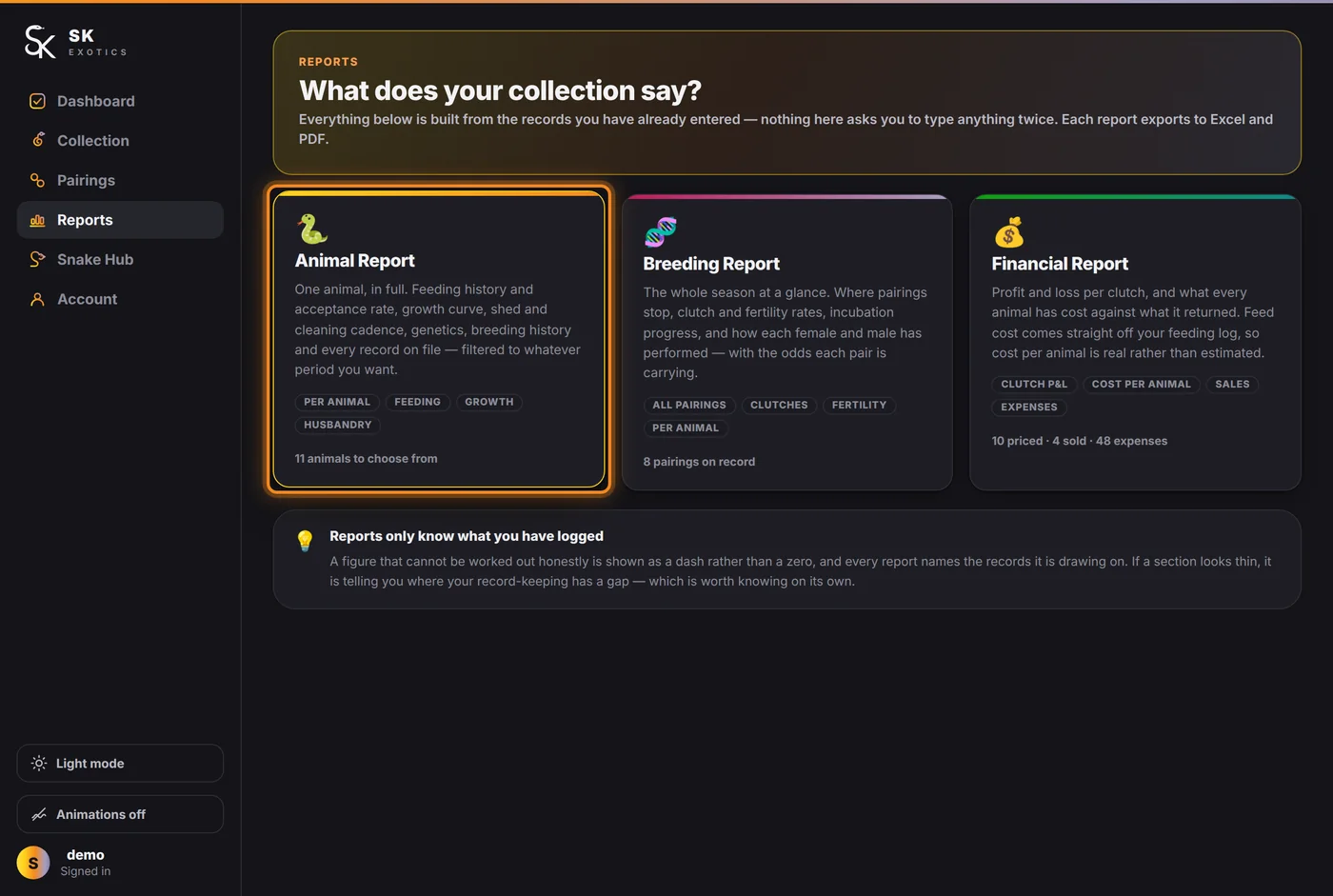Click the SK Exotics logo
The image size is (1333, 896).
pyautogui.click(x=75, y=42)
